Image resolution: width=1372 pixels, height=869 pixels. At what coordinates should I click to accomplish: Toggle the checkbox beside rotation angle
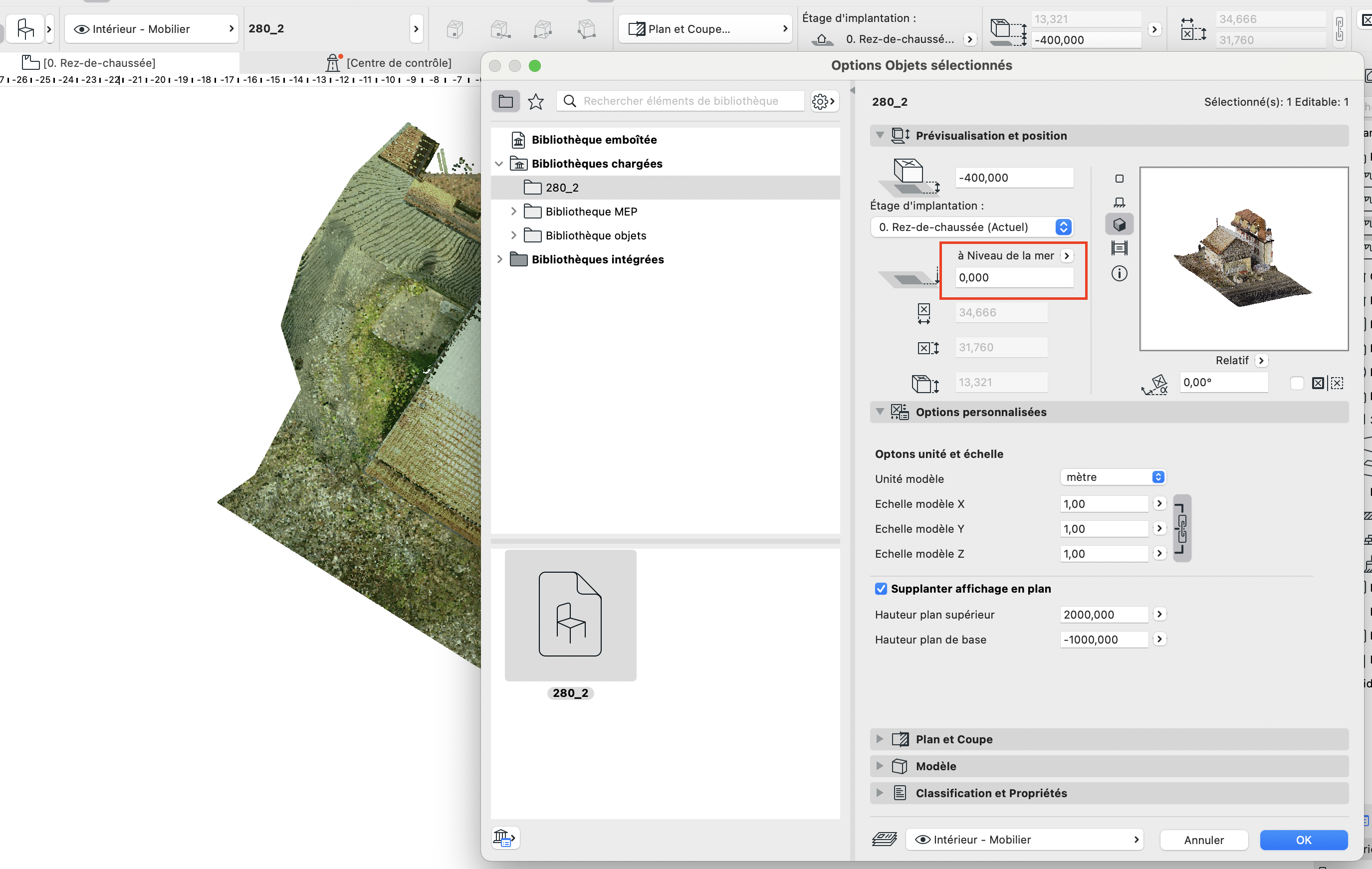(1296, 382)
